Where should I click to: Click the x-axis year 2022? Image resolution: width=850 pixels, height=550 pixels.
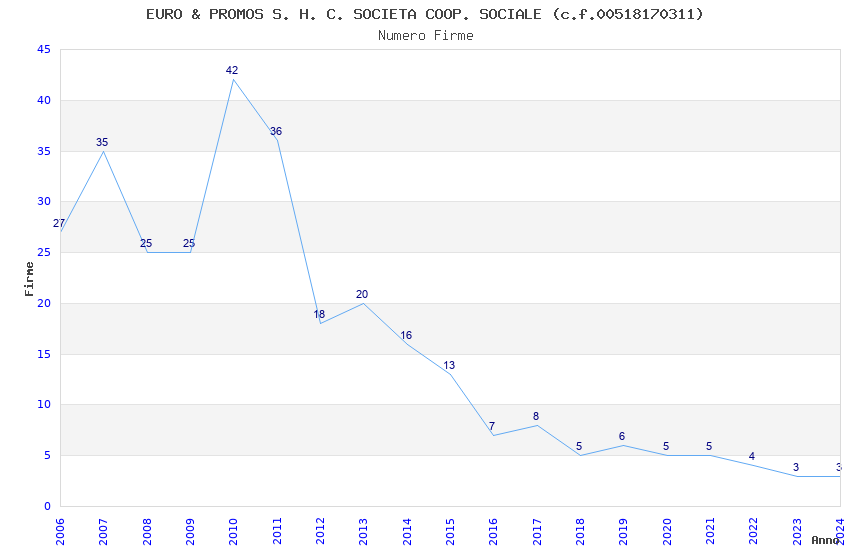tap(754, 532)
